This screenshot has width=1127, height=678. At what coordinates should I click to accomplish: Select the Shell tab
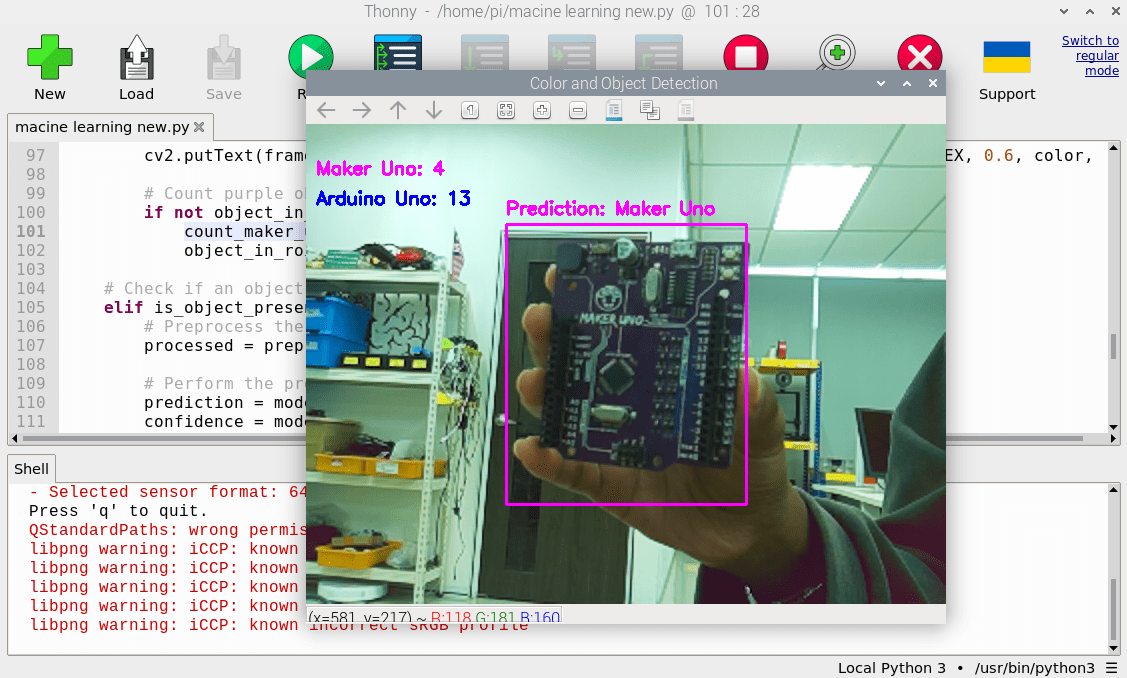[x=31, y=469]
